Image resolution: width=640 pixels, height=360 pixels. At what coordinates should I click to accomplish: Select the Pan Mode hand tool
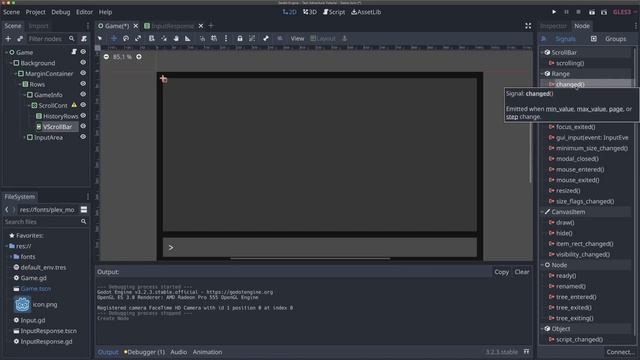(x=176, y=38)
